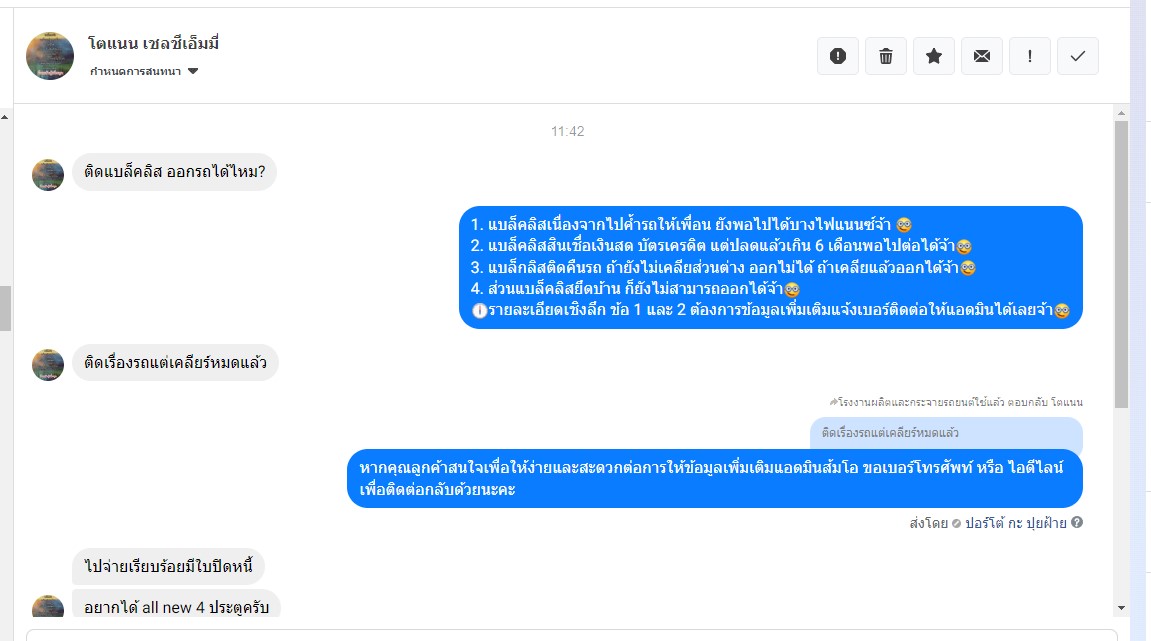Click the message ติดแบล็คลิส ออกรถได้ไหม?

pos(175,172)
